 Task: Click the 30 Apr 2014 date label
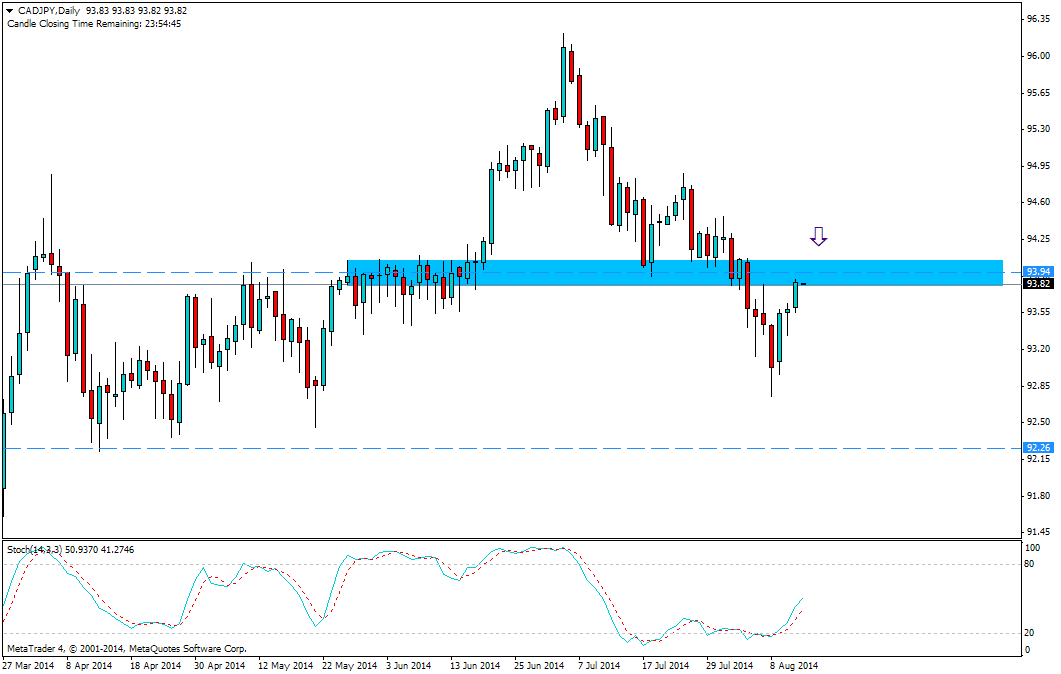(220, 665)
